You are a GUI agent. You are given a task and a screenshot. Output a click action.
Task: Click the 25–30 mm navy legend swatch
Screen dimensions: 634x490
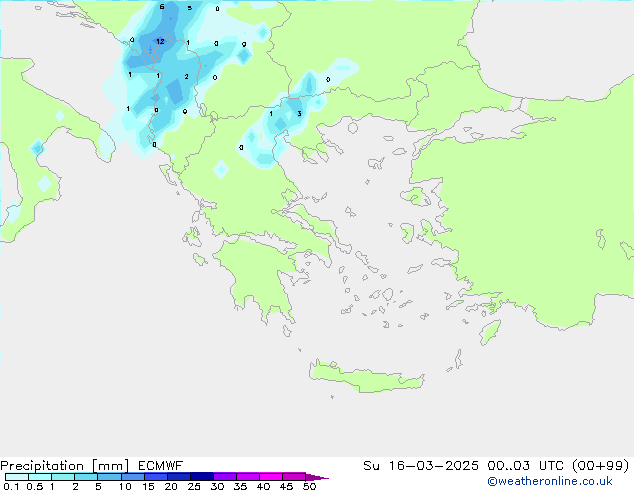click(202, 477)
